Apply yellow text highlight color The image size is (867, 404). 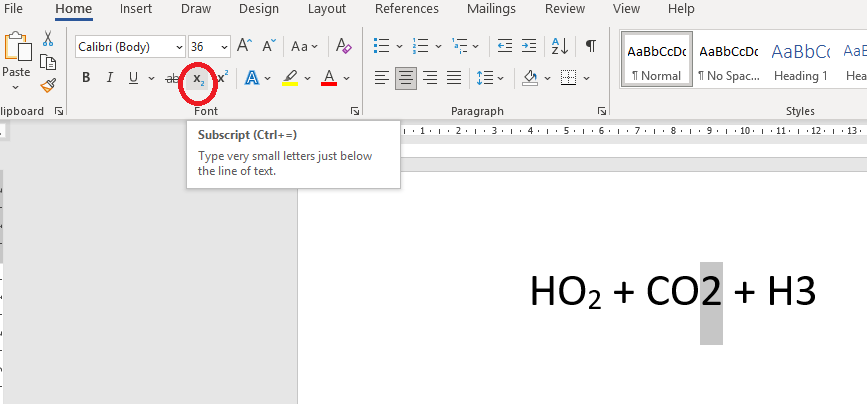pos(290,78)
